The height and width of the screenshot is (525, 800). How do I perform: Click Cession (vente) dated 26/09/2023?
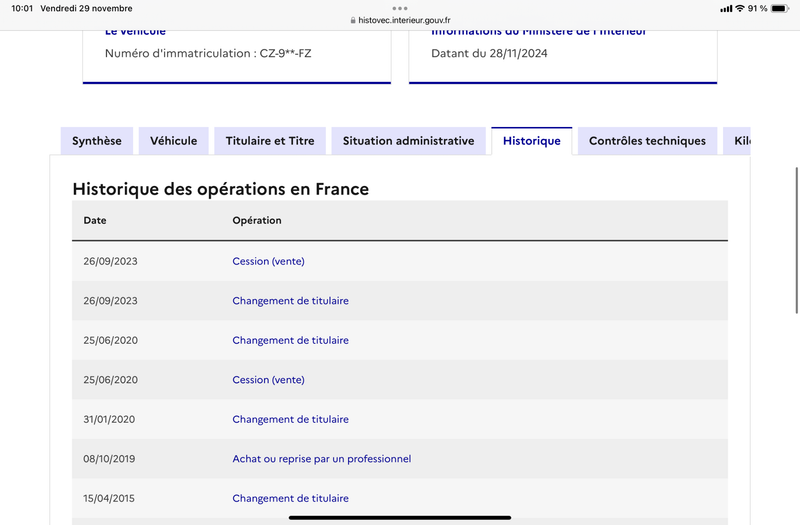(x=268, y=261)
